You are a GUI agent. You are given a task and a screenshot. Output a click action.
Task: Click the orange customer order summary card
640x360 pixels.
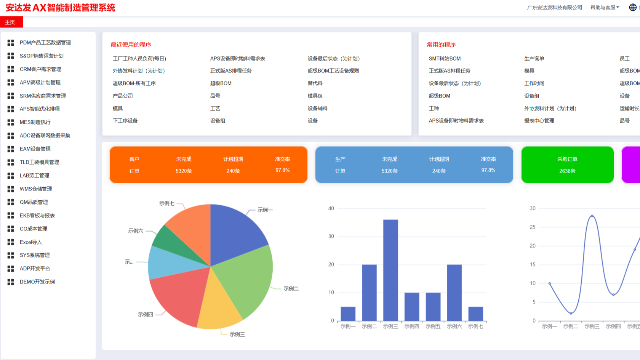[209, 164]
